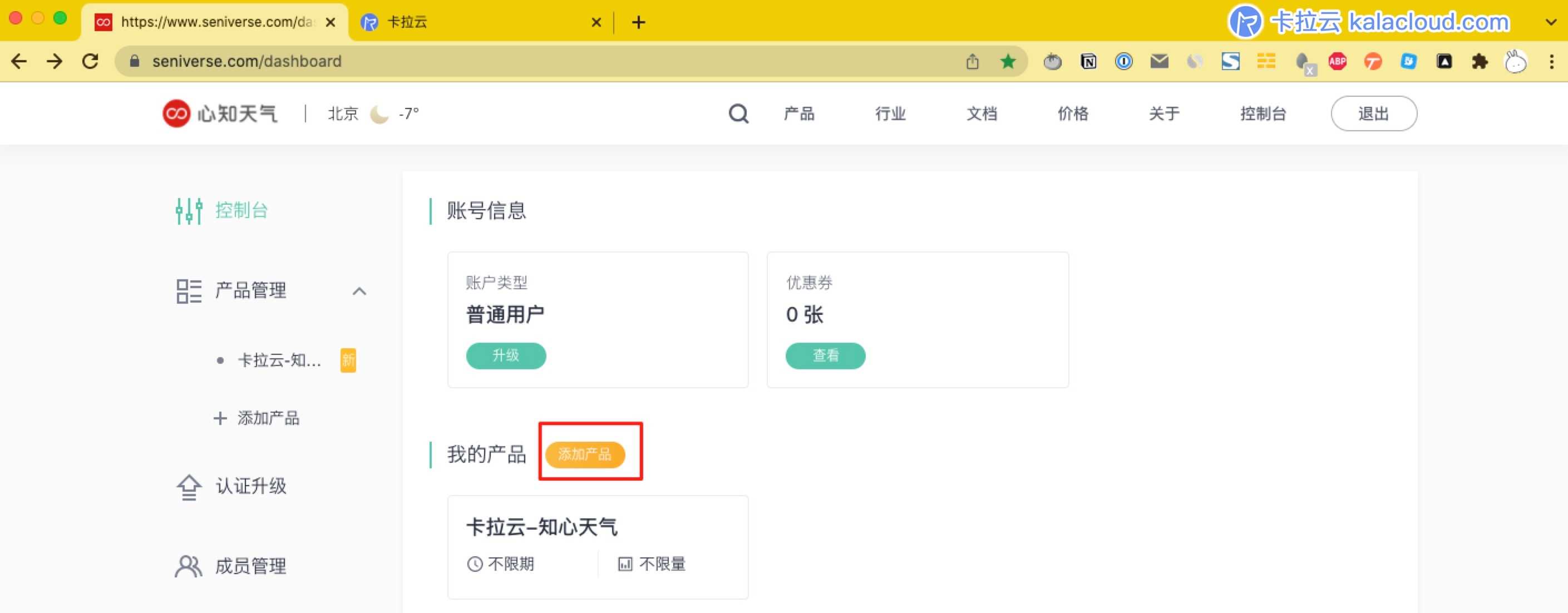
Task: Click the Seniverse logo icon
Action: [176, 113]
